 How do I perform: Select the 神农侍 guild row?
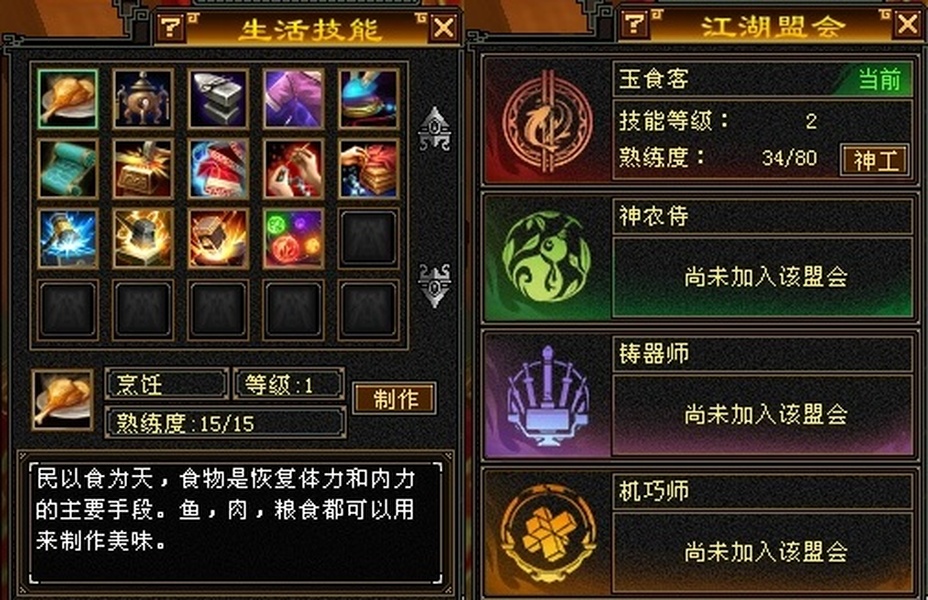(700, 258)
